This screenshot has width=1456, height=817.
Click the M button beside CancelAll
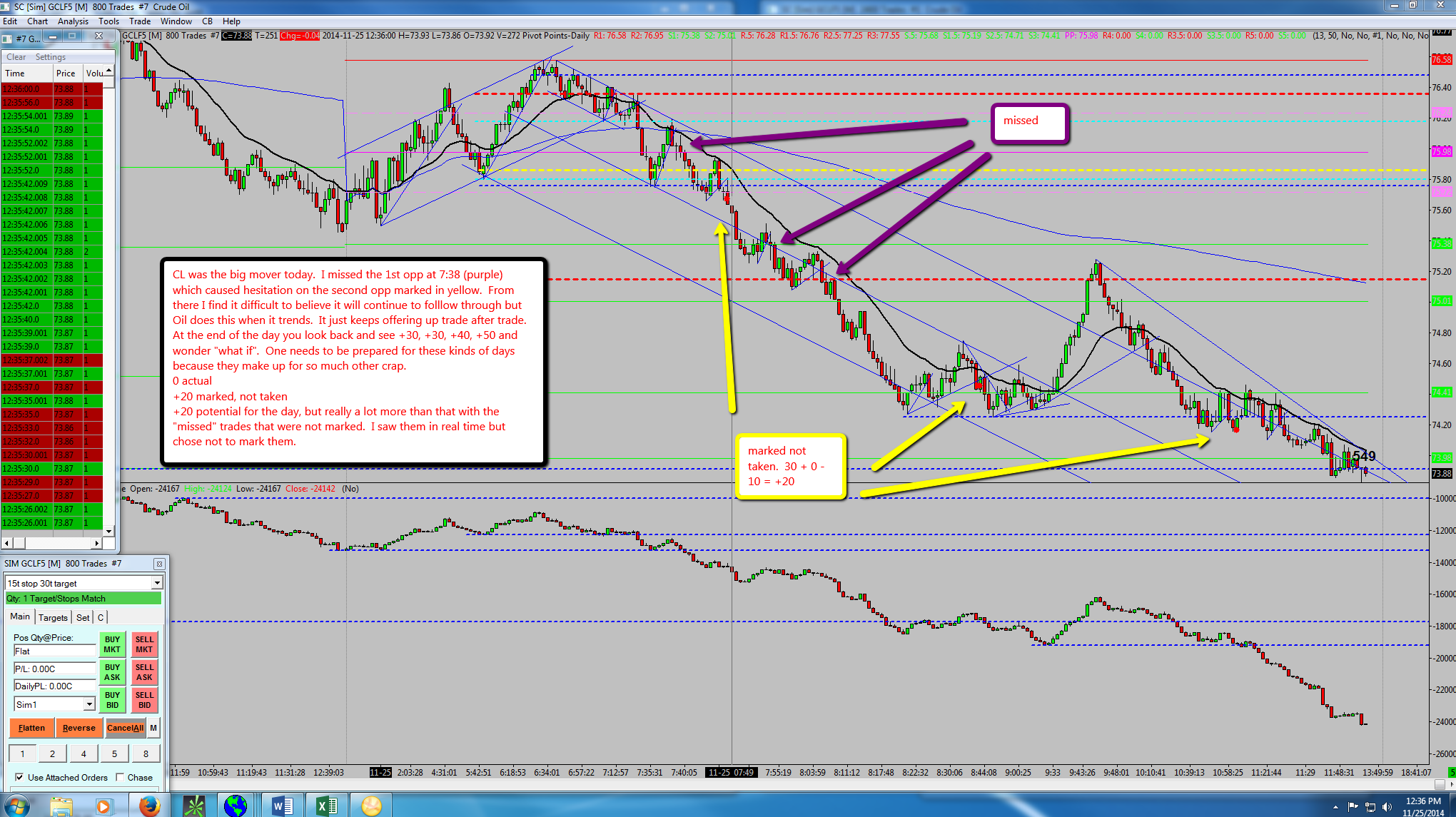(153, 728)
